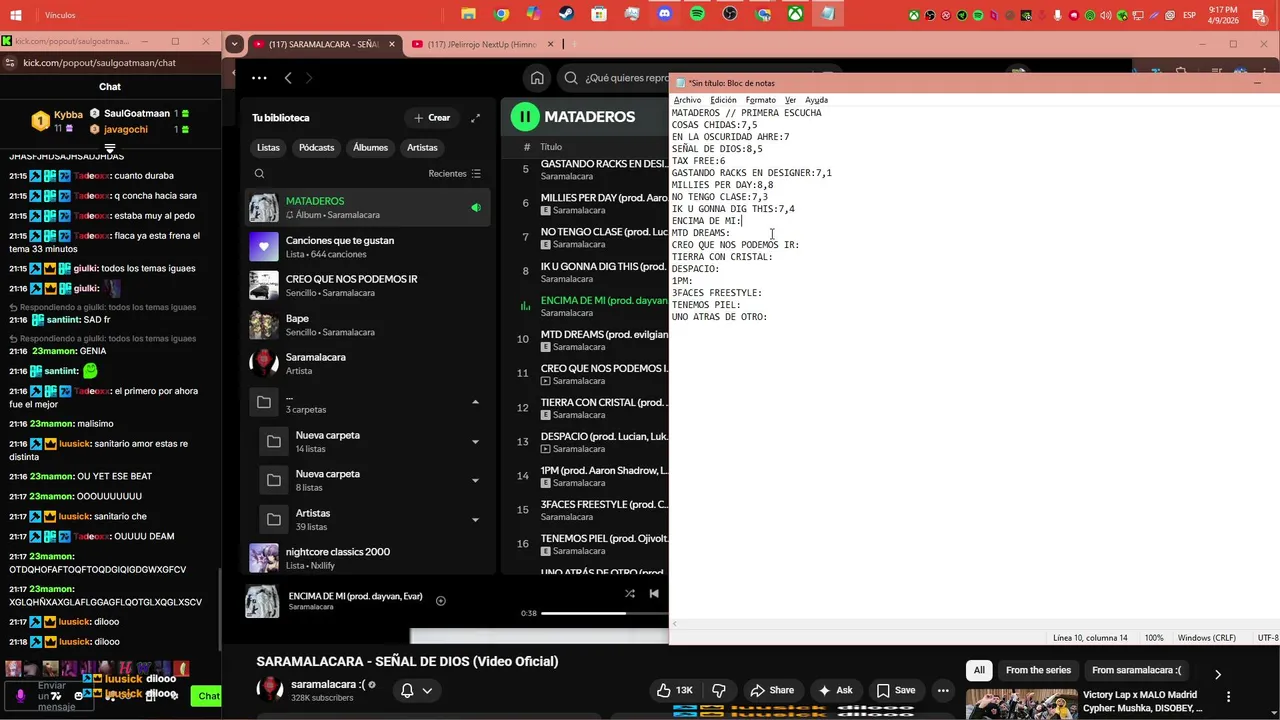Click the Kick message input field
Viewport: 1280px width, 720px height.
[51, 696]
